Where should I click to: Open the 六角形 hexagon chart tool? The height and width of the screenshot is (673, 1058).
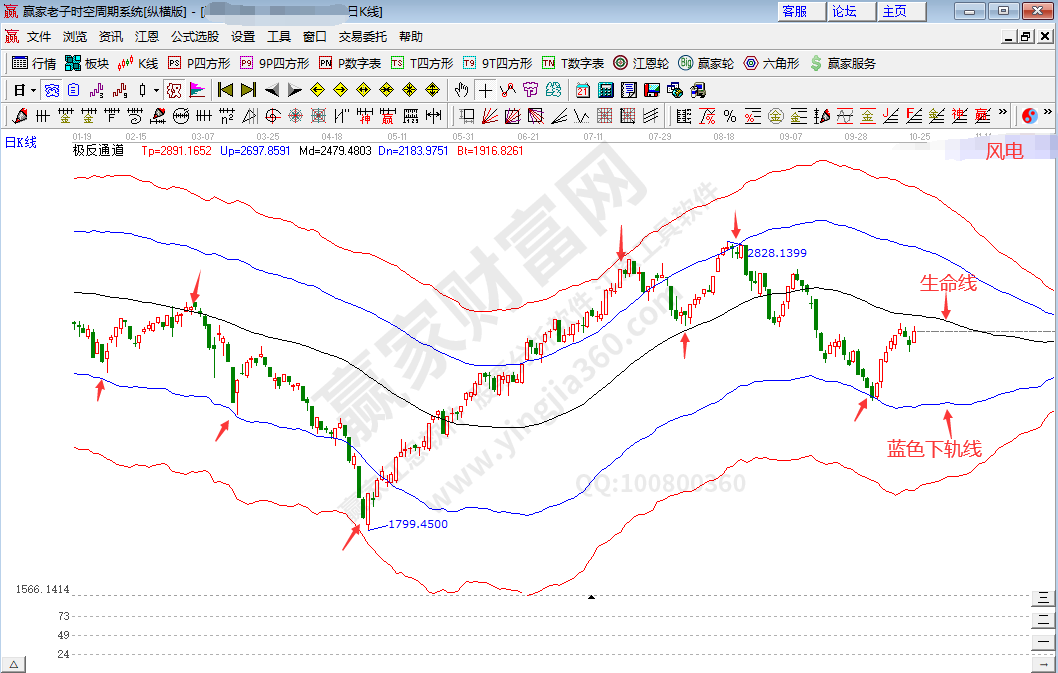pos(772,63)
